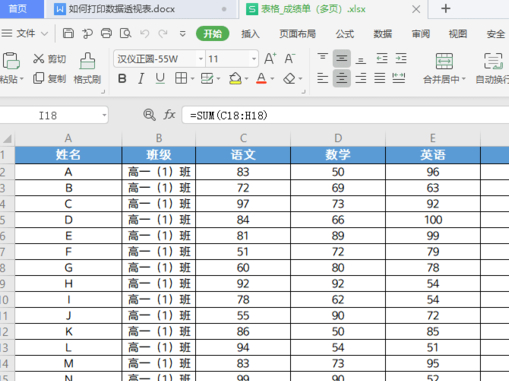Viewport: 509px width, 381px height.
Task: Click the Align Middle vertical icon
Action: click(x=341, y=59)
